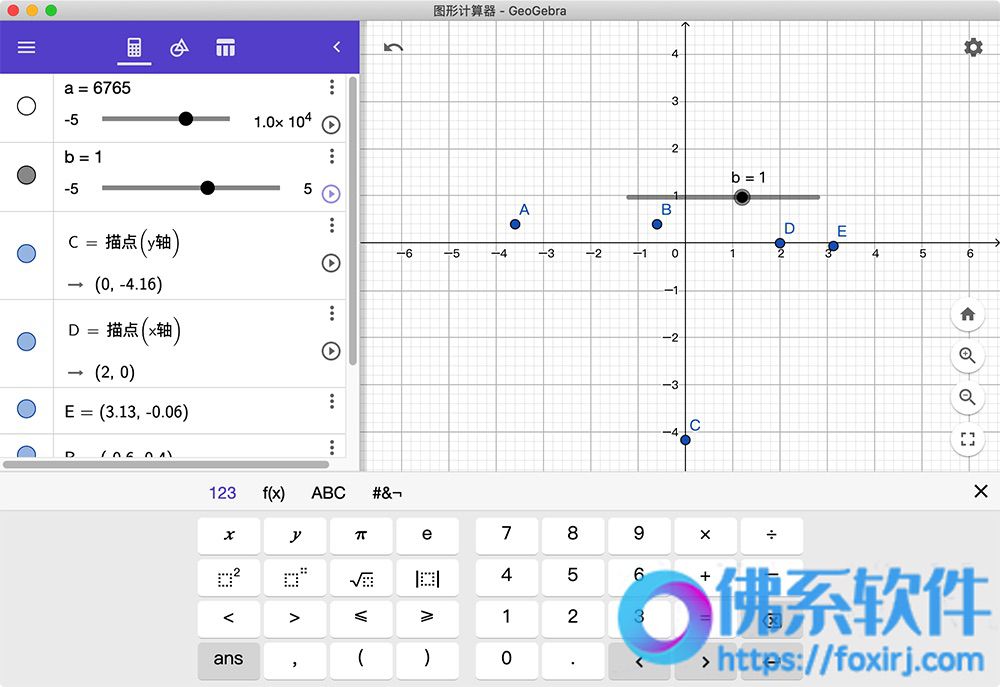
Task: Open more options for slider a
Action: 332,87
